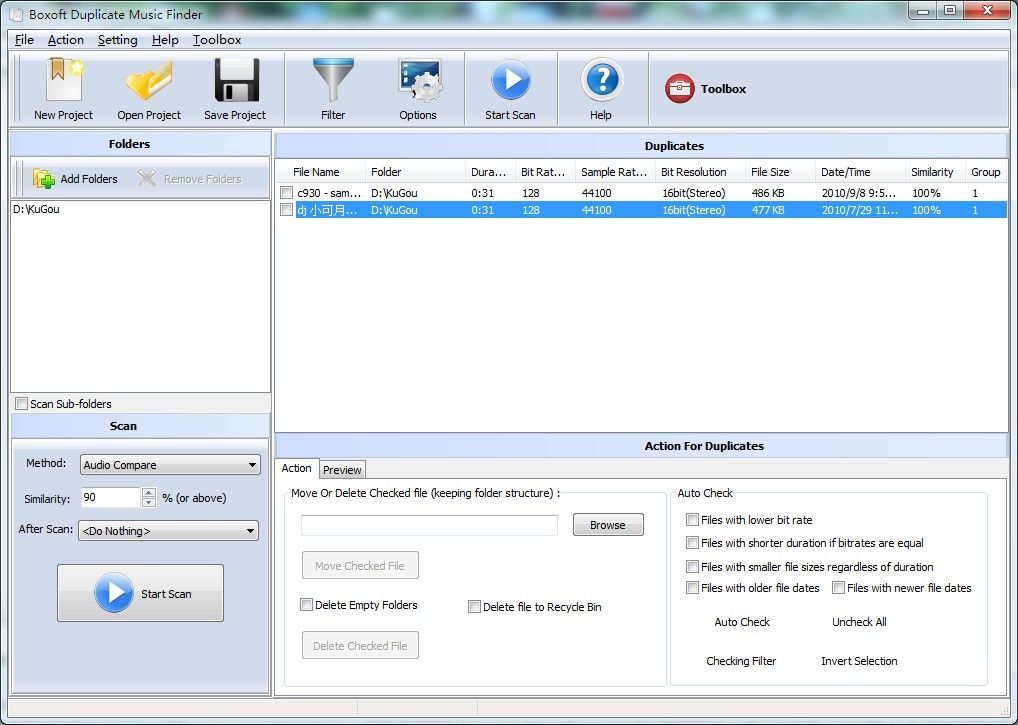This screenshot has width=1018, height=725.
Task: Click the Move Checked File button
Action: pyautogui.click(x=360, y=565)
